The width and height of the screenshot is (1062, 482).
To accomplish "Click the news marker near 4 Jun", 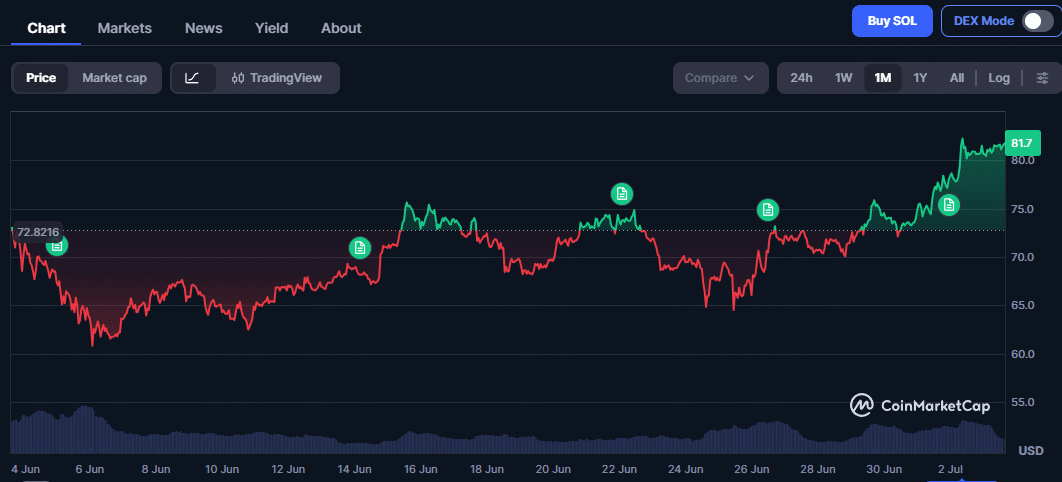I will pos(57,244).
